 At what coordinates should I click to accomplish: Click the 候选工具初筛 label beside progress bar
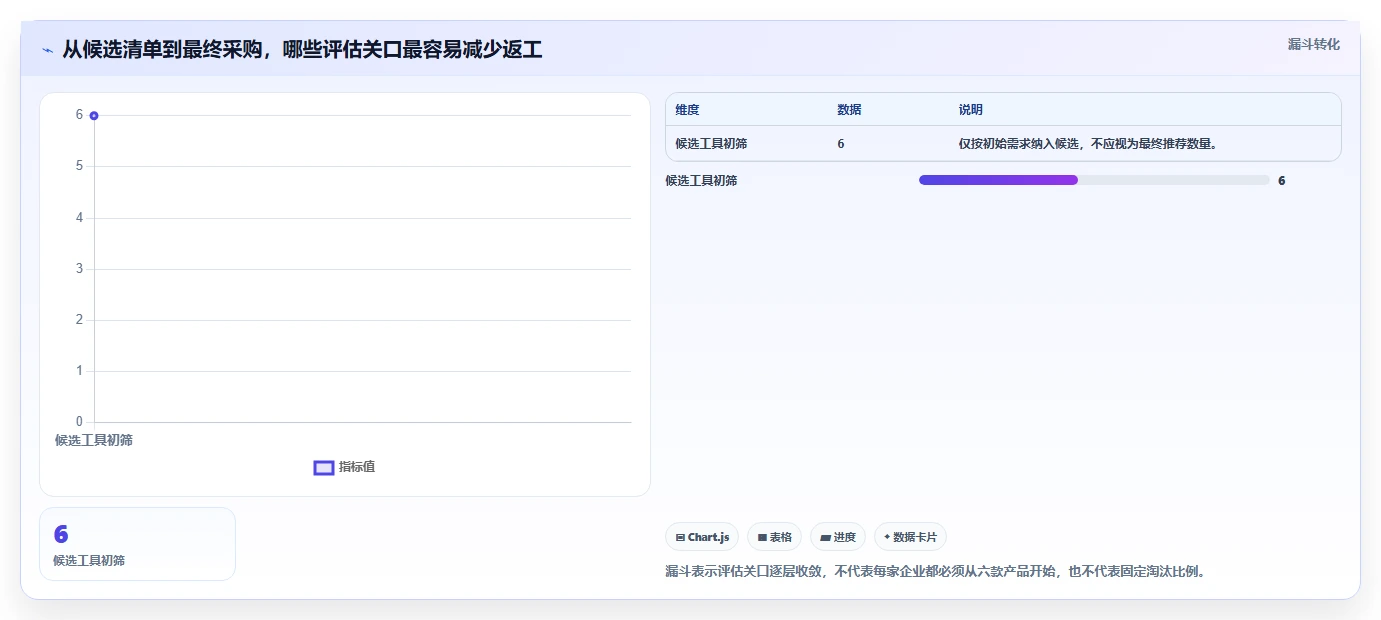point(701,181)
